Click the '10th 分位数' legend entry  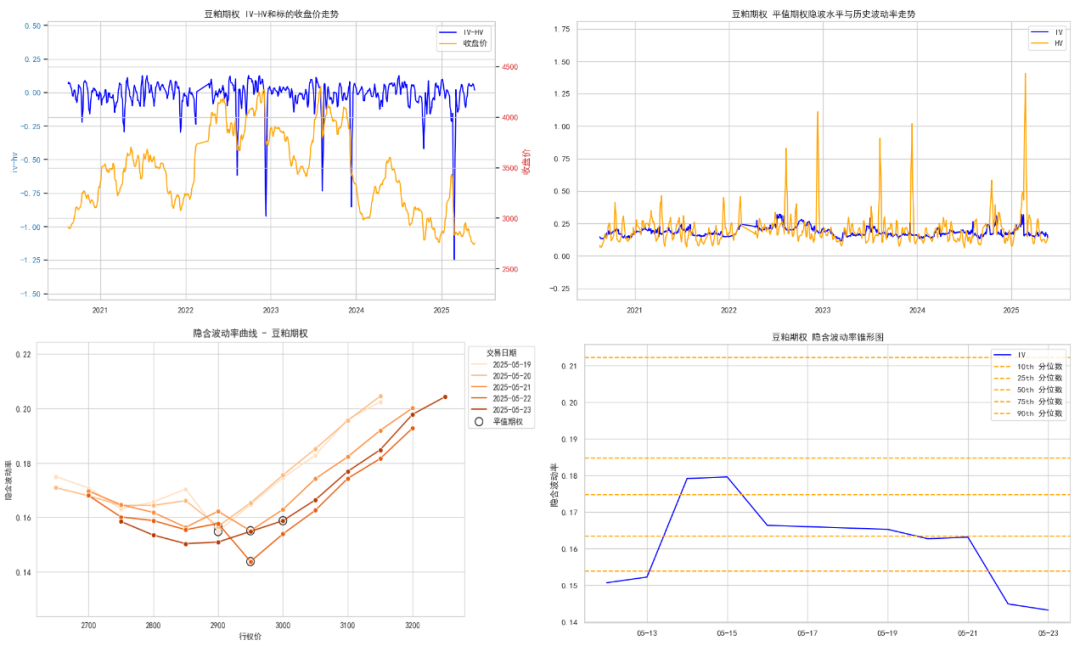click(x=1028, y=367)
